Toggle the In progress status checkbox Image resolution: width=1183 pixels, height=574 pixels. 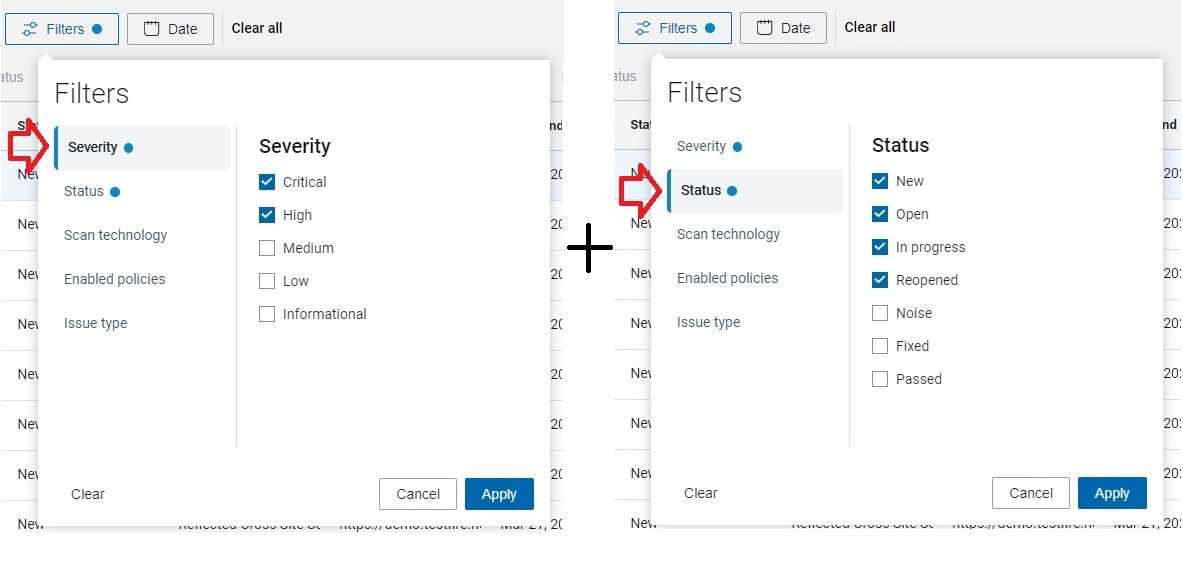(880, 247)
